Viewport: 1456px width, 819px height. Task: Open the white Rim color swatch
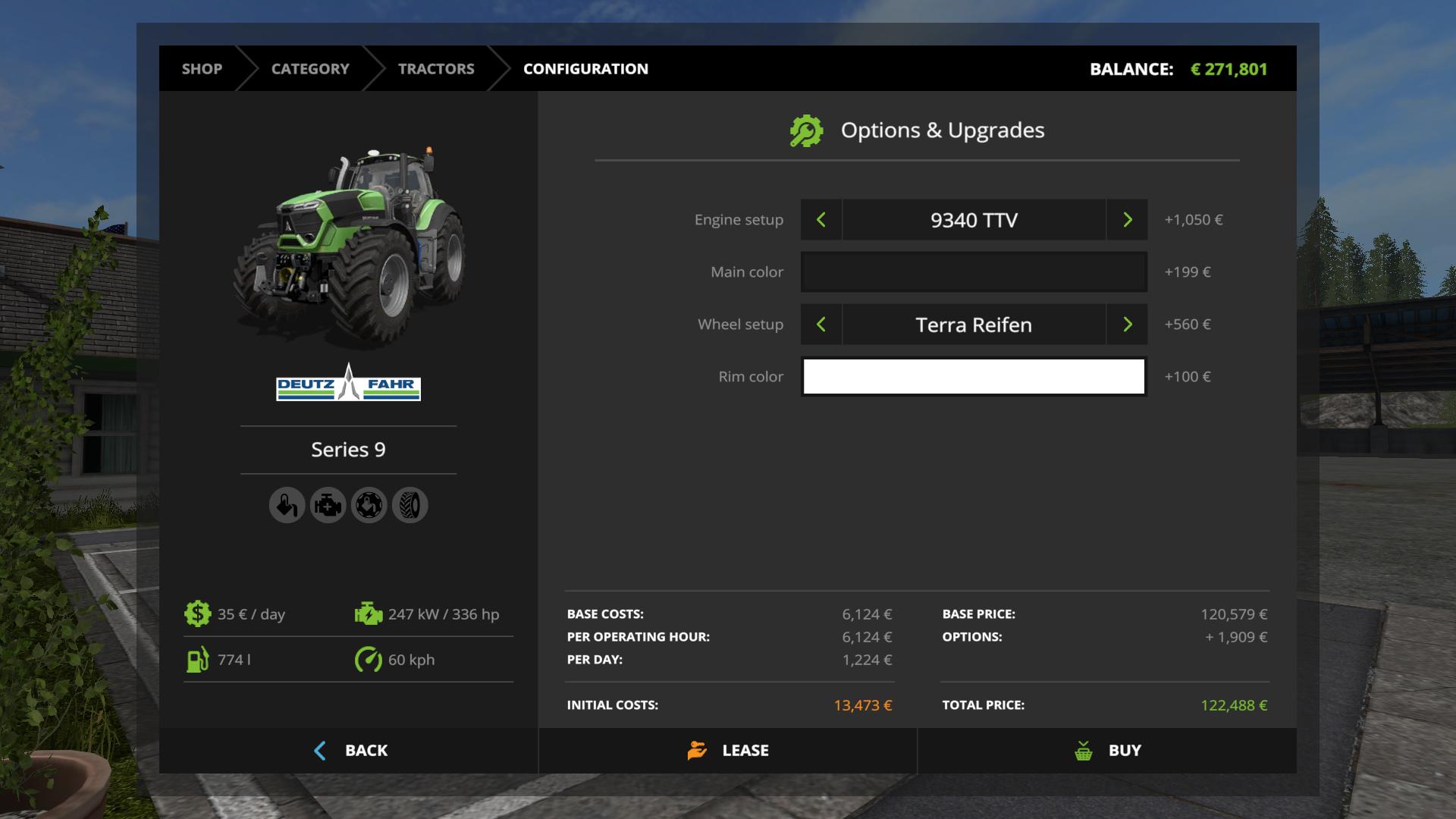pyautogui.click(x=974, y=377)
